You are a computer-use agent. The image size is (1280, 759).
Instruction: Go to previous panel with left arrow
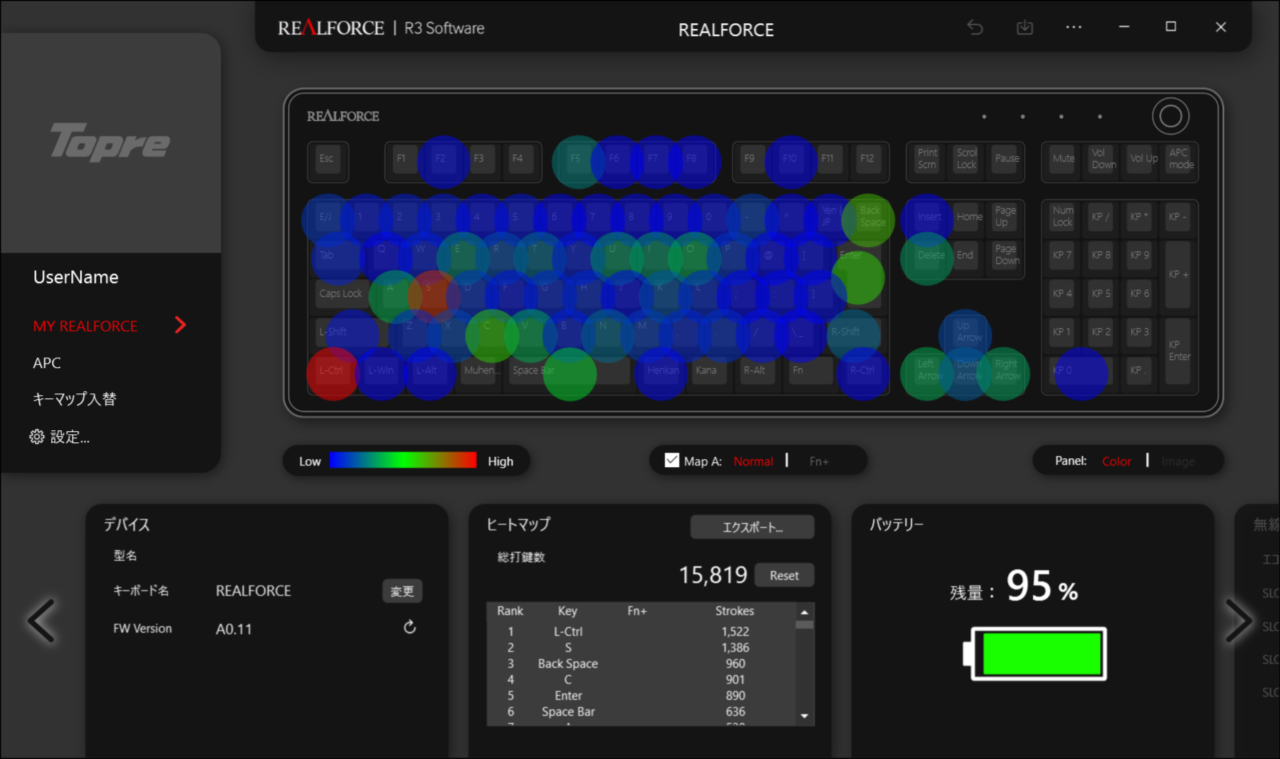coord(41,621)
